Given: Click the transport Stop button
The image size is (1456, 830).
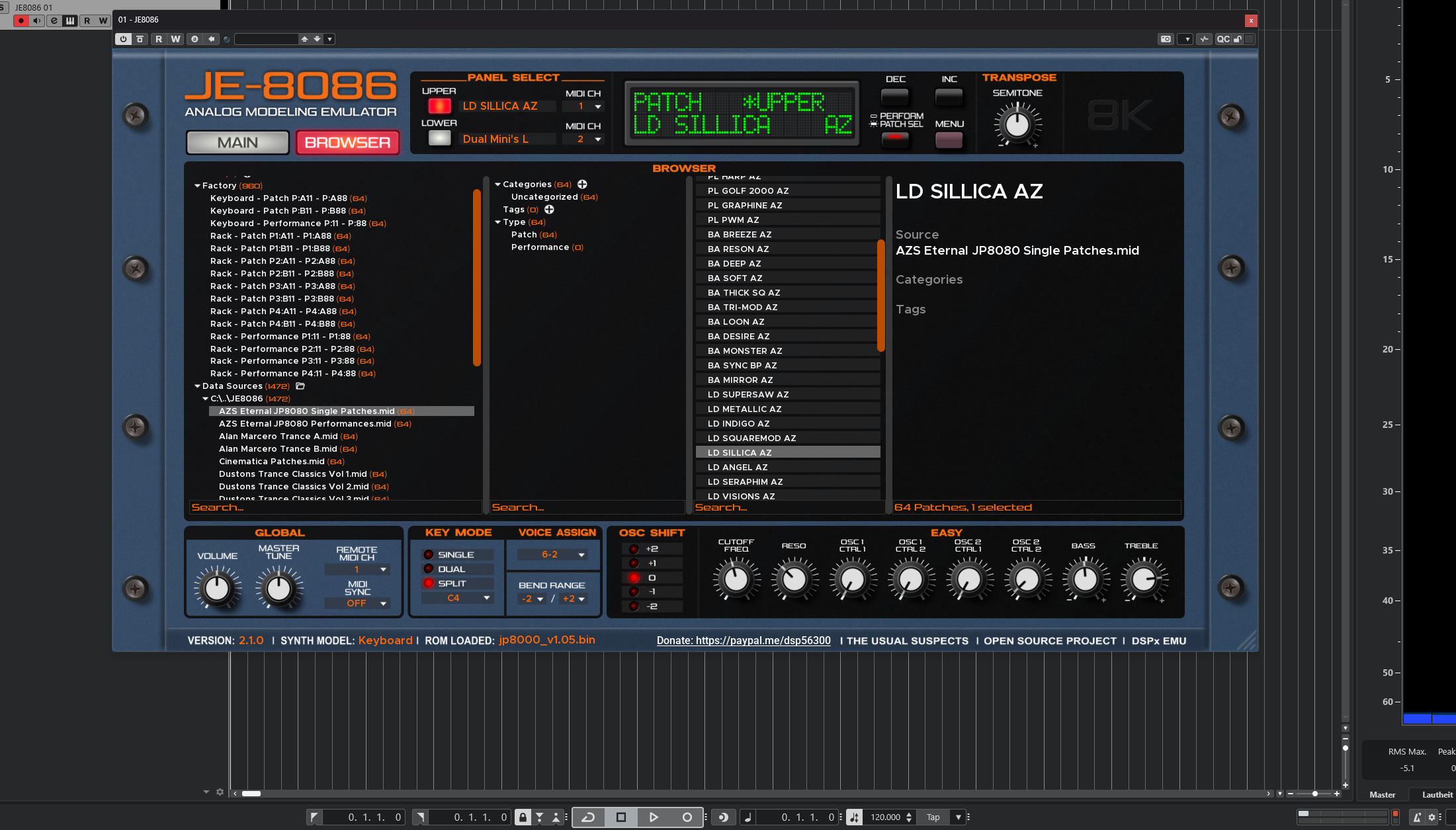Looking at the screenshot, I should [x=621, y=817].
